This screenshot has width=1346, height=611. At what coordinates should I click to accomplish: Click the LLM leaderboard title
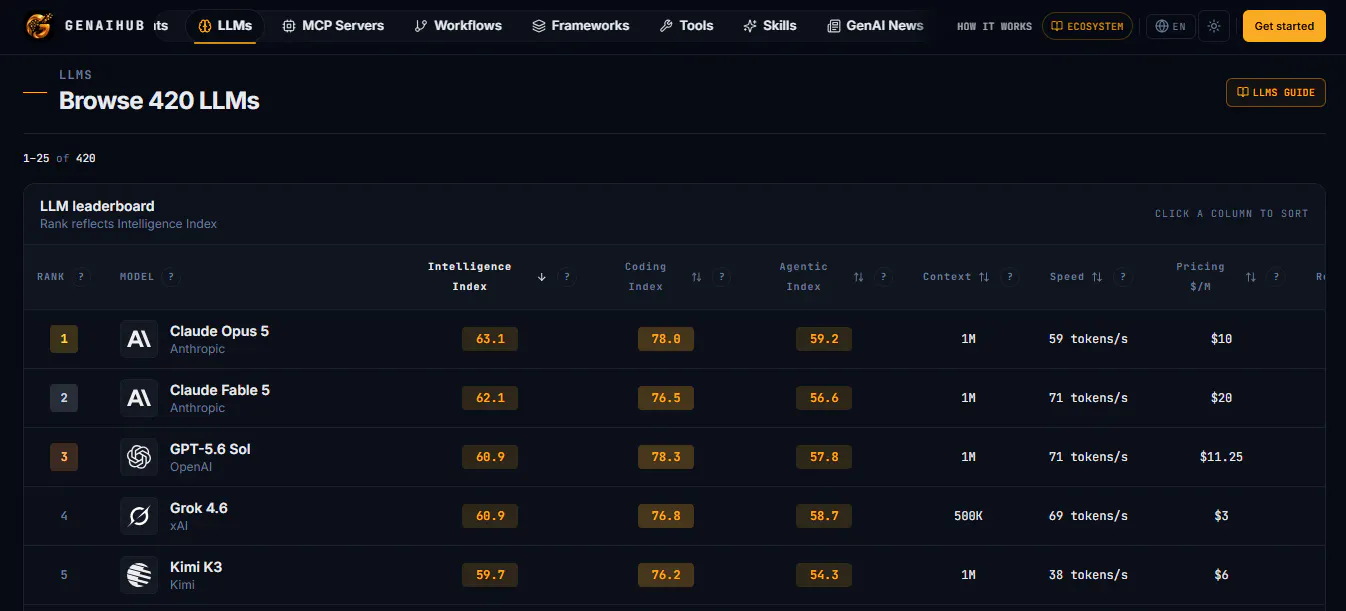[x=97, y=206]
